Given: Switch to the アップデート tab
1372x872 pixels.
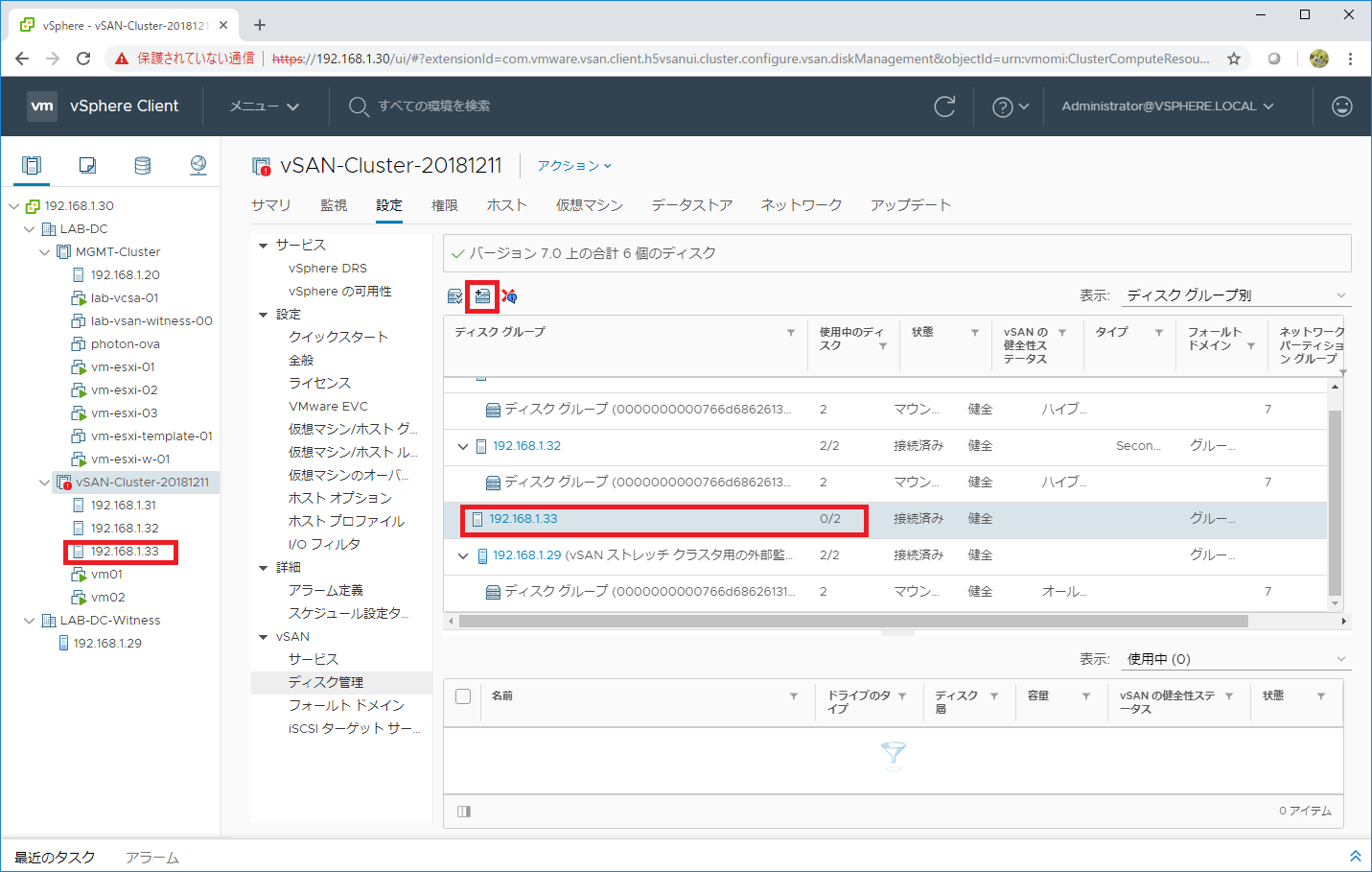Looking at the screenshot, I should pyautogui.click(x=911, y=205).
